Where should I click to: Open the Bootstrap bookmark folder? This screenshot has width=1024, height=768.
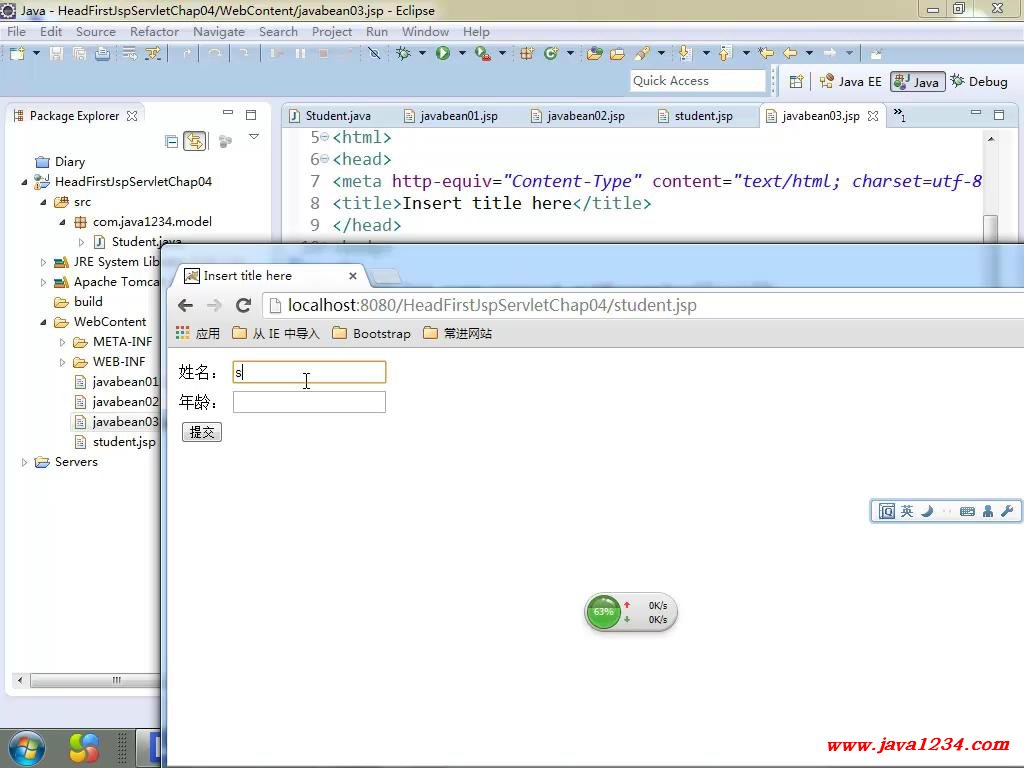[x=371, y=333]
